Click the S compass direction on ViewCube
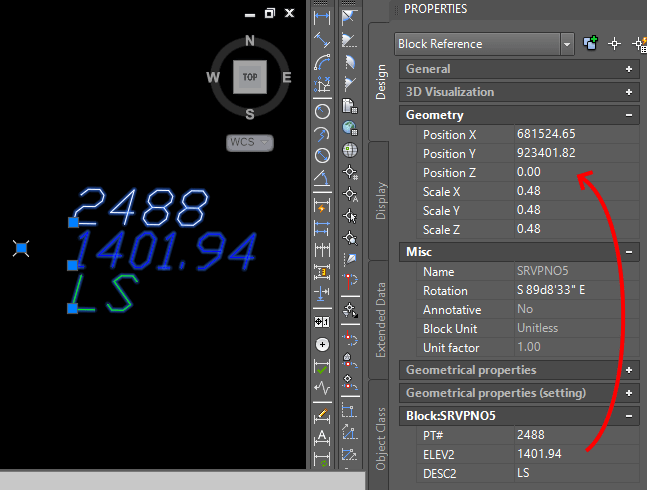 pos(250,114)
